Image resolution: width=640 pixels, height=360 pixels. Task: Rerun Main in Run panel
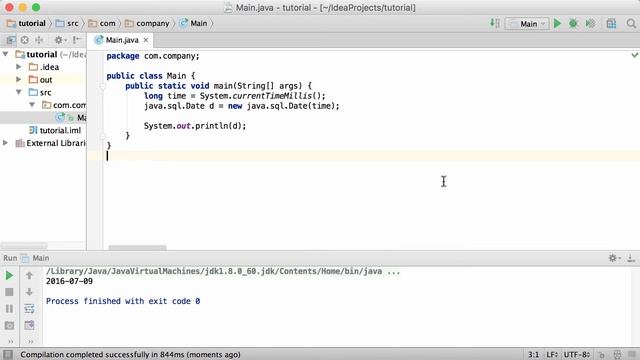[x=9, y=276]
